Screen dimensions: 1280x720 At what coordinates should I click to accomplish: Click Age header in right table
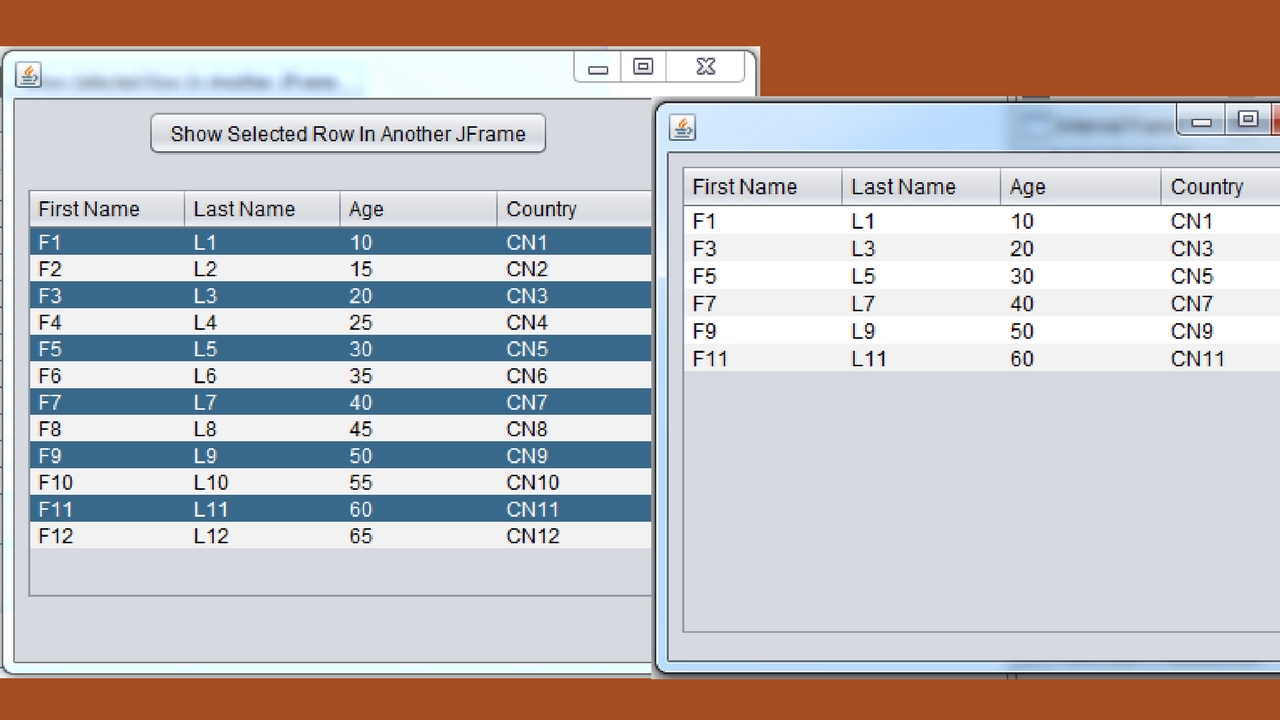[1081, 187]
